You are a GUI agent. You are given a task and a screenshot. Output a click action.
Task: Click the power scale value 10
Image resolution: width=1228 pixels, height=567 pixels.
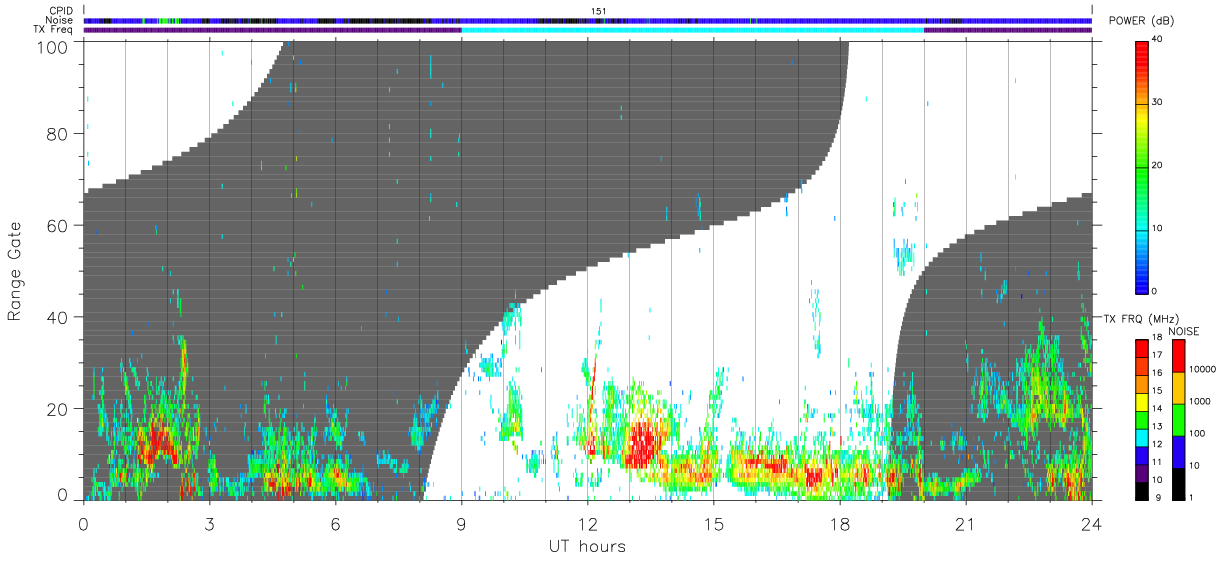(x=1159, y=229)
